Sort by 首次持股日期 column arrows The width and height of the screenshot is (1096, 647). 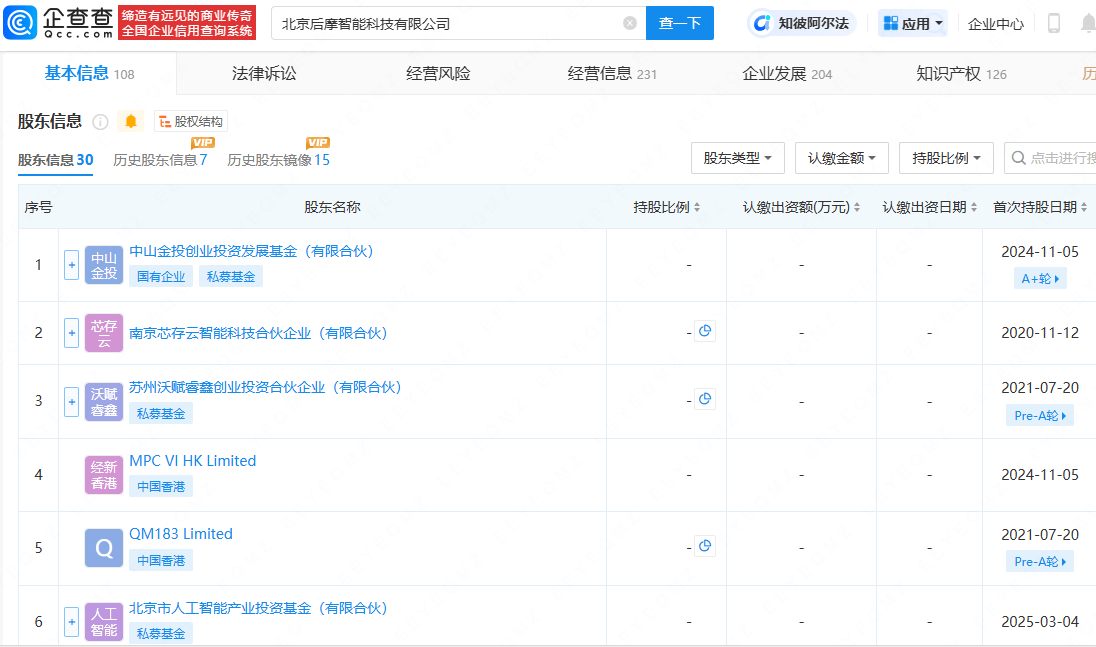tap(1083, 208)
